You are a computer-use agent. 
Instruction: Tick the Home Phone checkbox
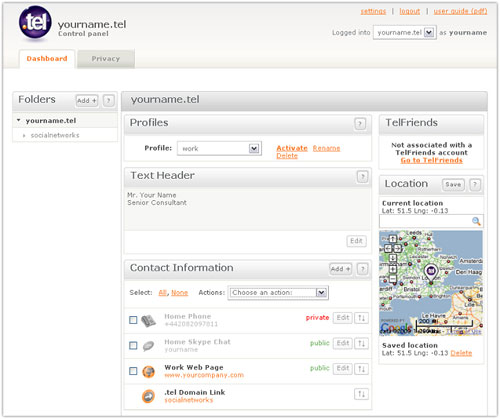tap(133, 320)
